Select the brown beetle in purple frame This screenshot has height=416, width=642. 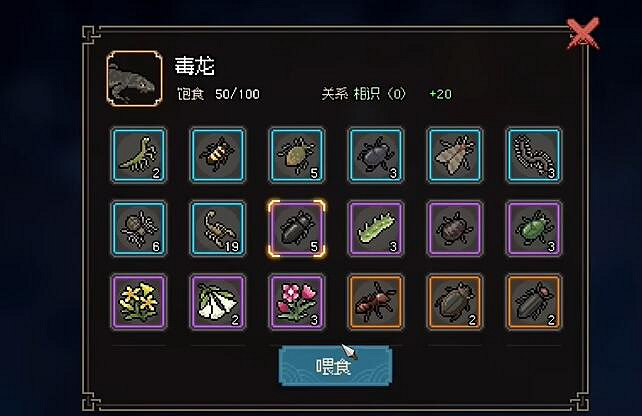pyautogui.click(x=455, y=229)
